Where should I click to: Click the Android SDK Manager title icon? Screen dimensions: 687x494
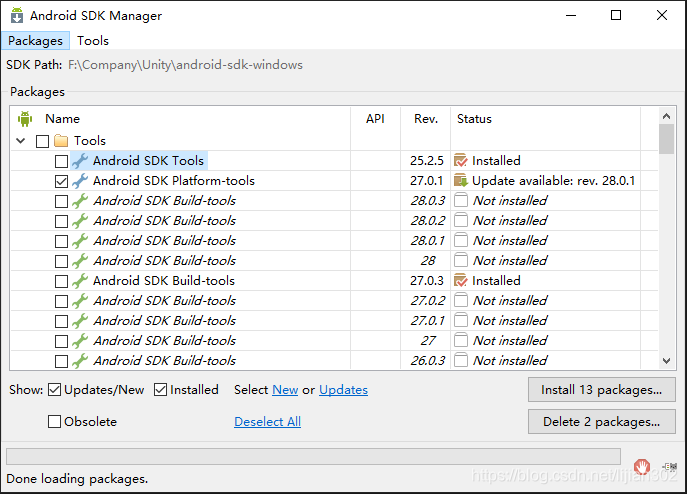17,15
